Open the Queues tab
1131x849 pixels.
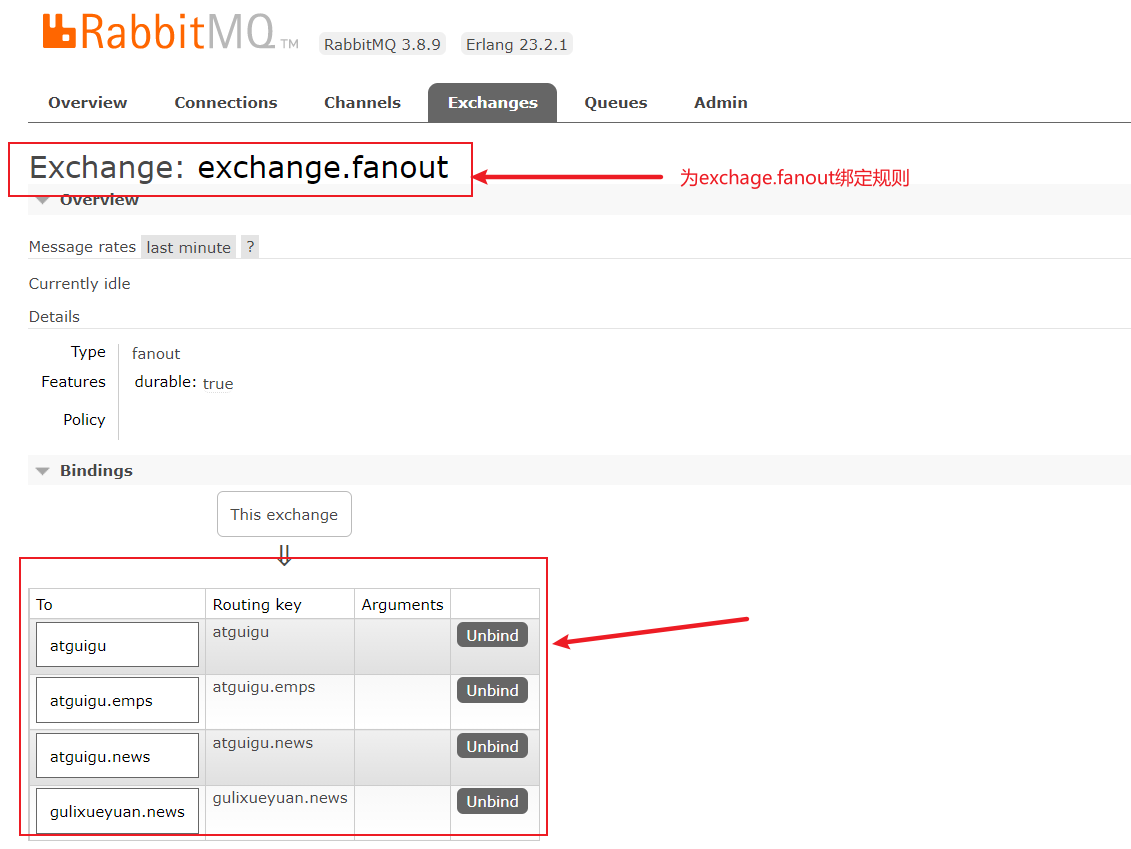615,102
